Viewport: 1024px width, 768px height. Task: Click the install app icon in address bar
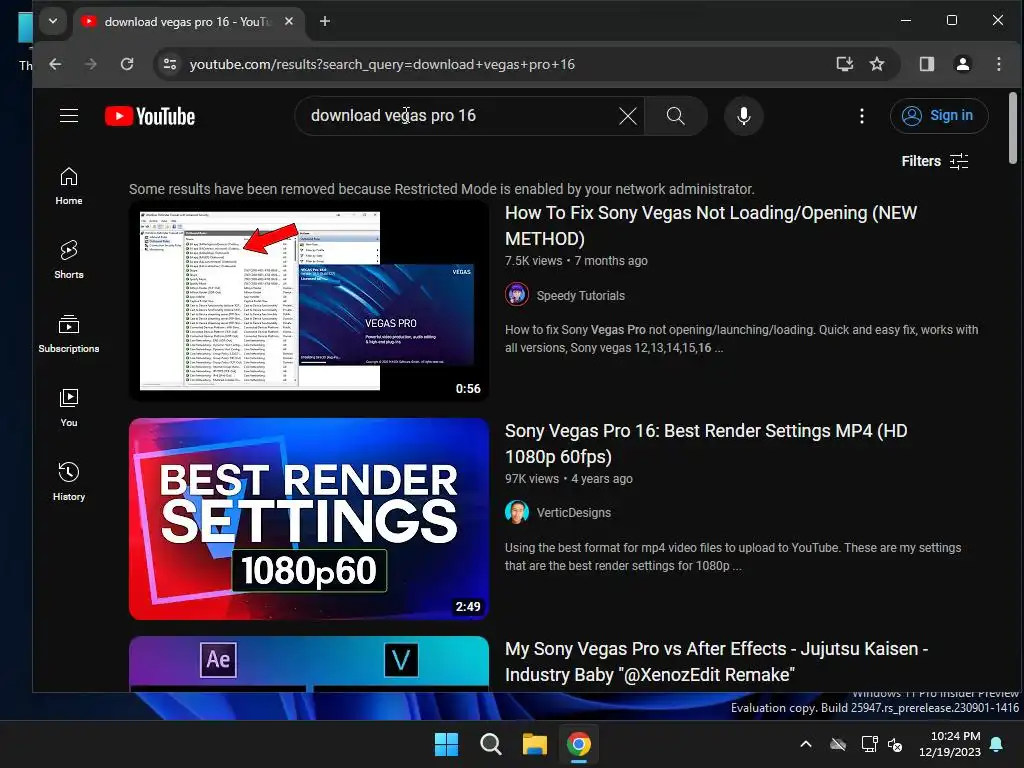tap(844, 64)
